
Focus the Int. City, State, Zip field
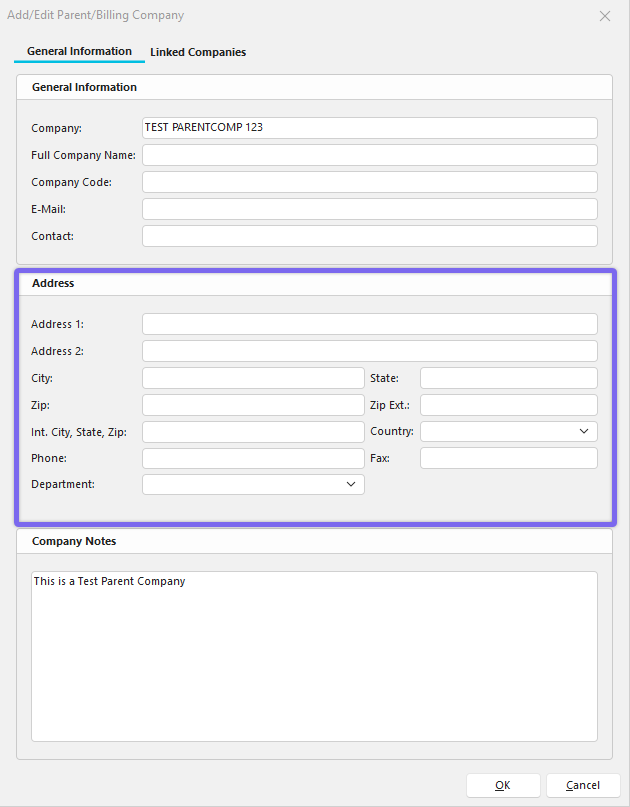[x=253, y=432]
